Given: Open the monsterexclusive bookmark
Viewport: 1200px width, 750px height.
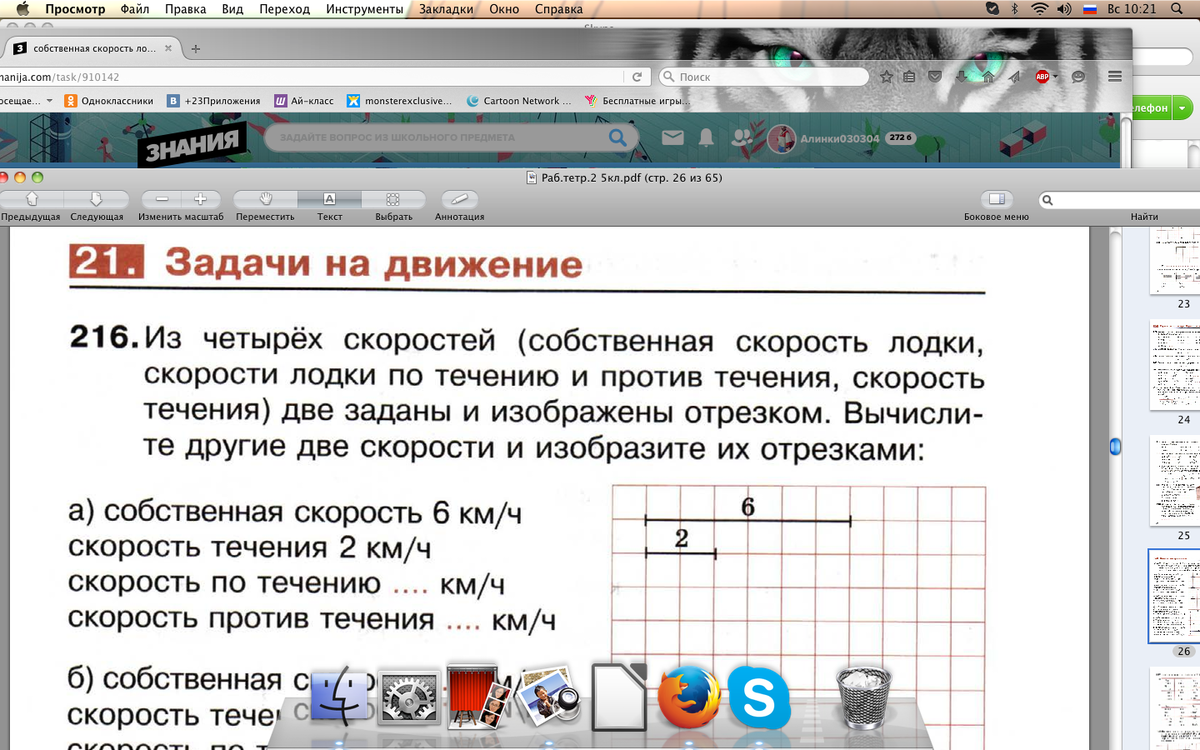Looking at the screenshot, I should (399, 101).
